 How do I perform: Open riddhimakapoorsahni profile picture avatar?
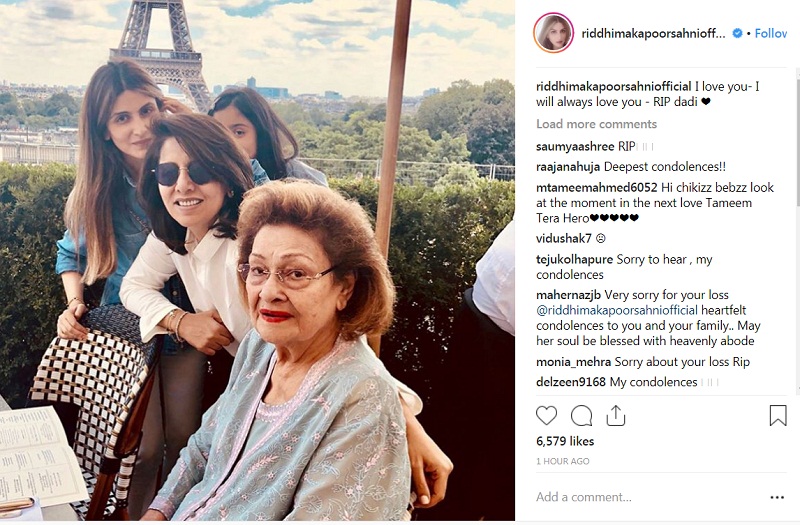pyautogui.click(x=553, y=33)
